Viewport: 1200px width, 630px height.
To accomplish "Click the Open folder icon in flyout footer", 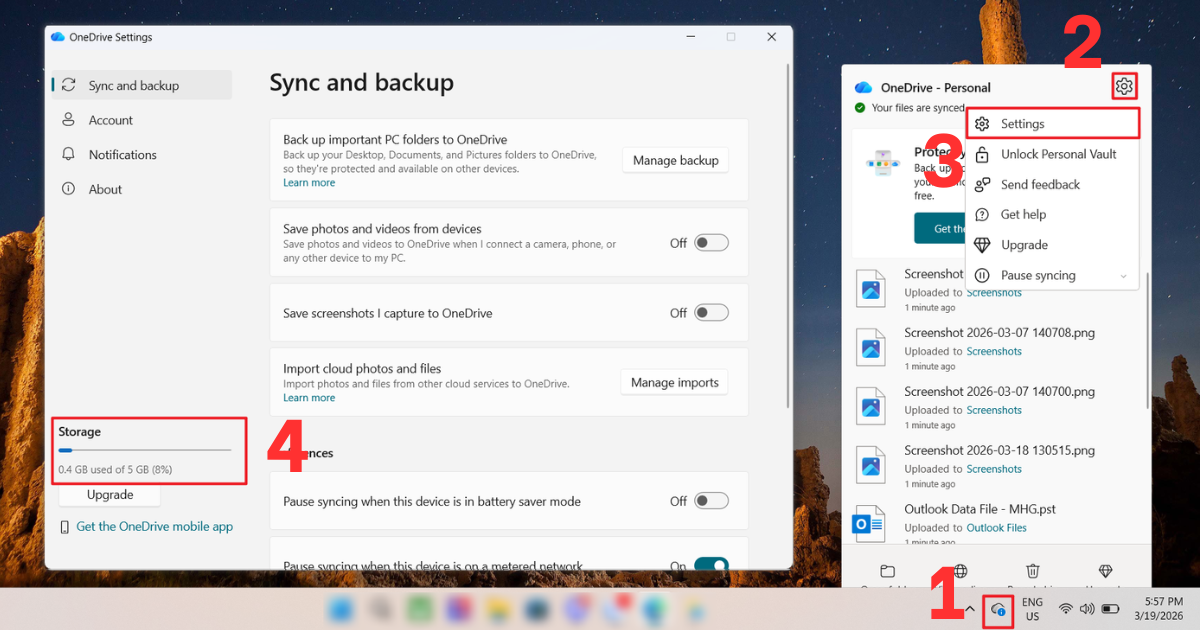I will pos(887,572).
